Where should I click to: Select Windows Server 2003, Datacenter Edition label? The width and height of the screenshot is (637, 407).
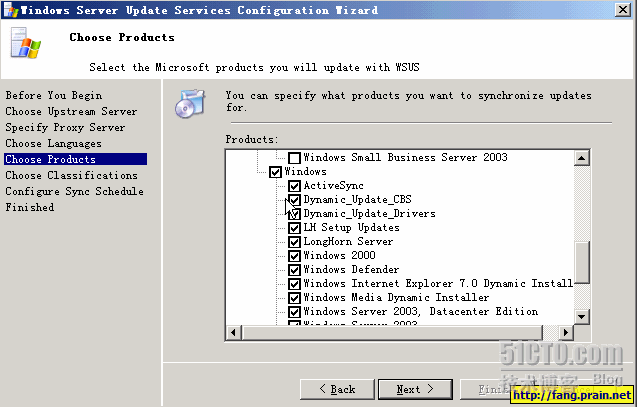[x=421, y=312]
